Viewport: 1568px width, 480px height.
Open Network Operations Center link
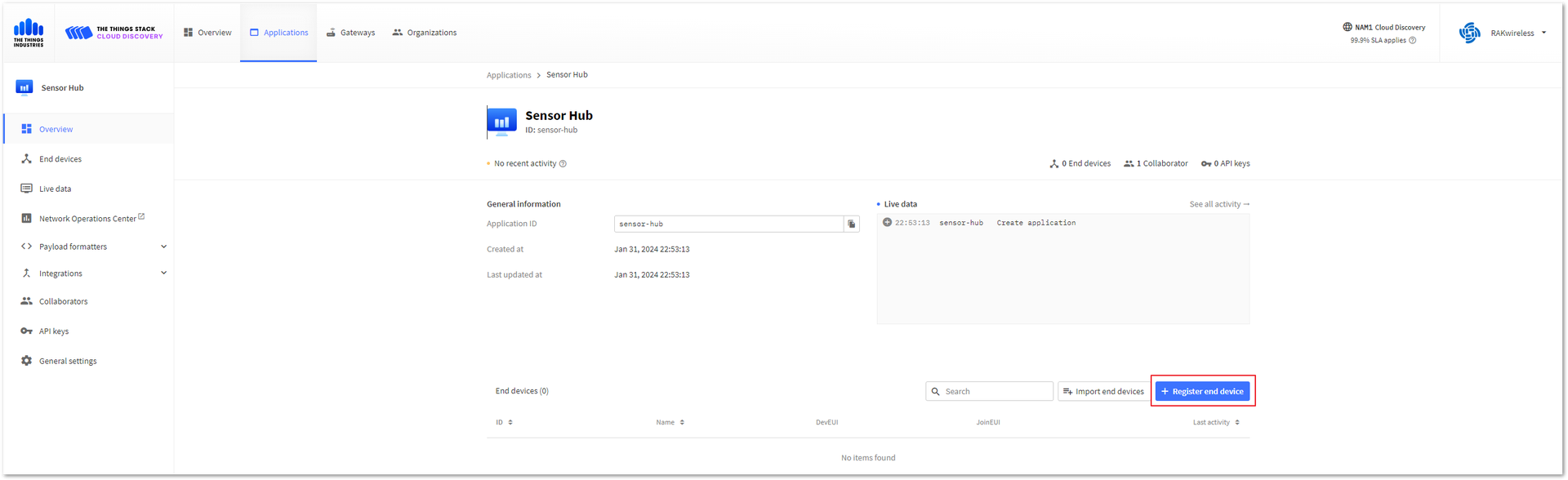88,219
